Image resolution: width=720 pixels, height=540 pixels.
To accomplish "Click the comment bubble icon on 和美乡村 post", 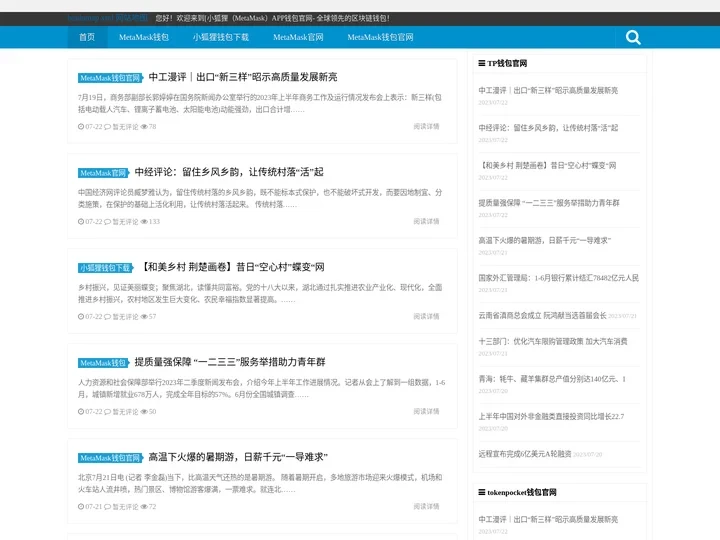I will tap(107, 317).
